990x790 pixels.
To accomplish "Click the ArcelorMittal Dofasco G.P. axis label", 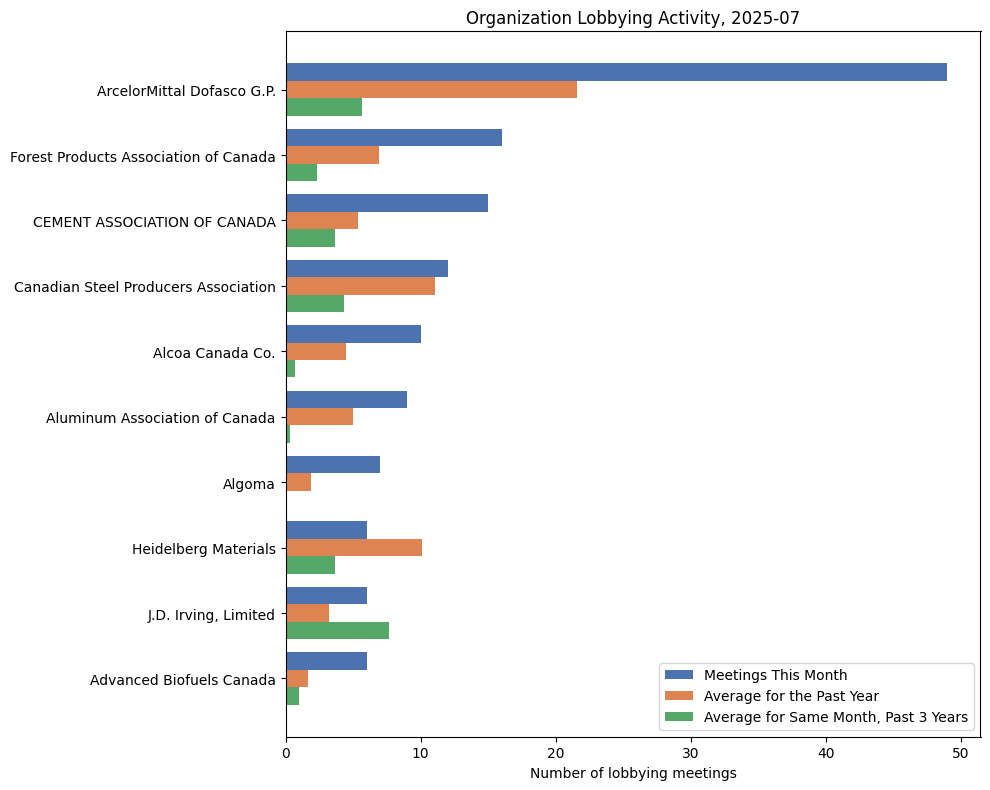I will pyautogui.click(x=187, y=92).
